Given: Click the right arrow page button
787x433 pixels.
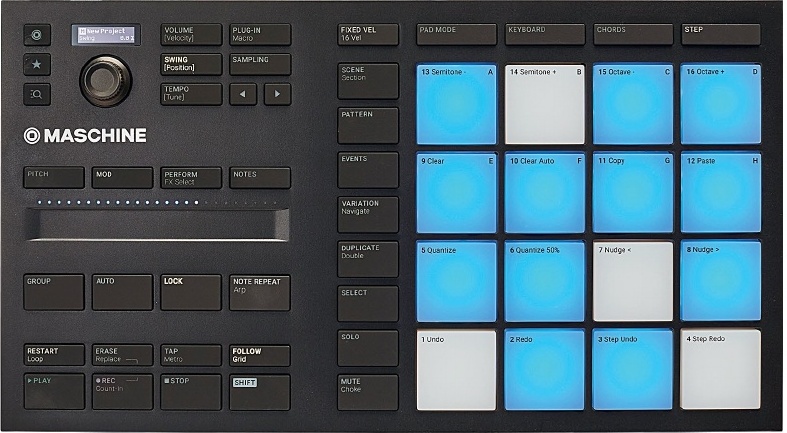Looking at the screenshot, I should click(278, 94).
